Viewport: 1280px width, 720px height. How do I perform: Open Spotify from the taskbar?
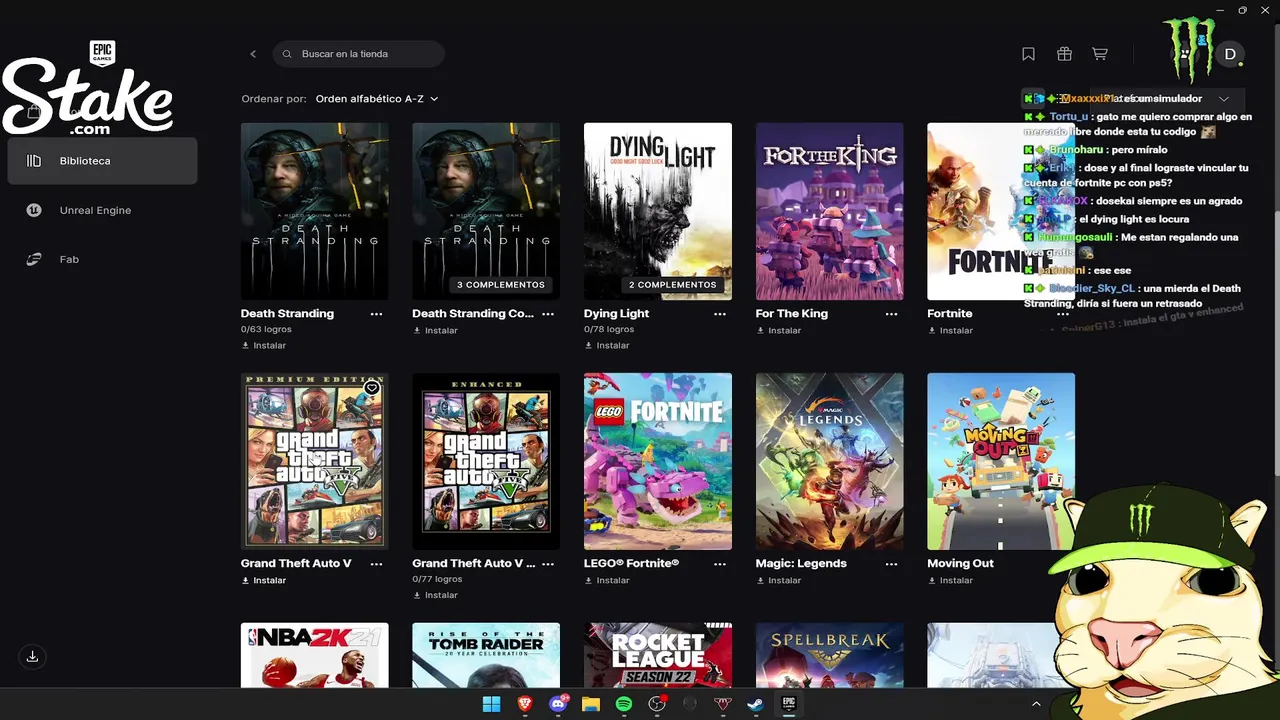[624, 704]
